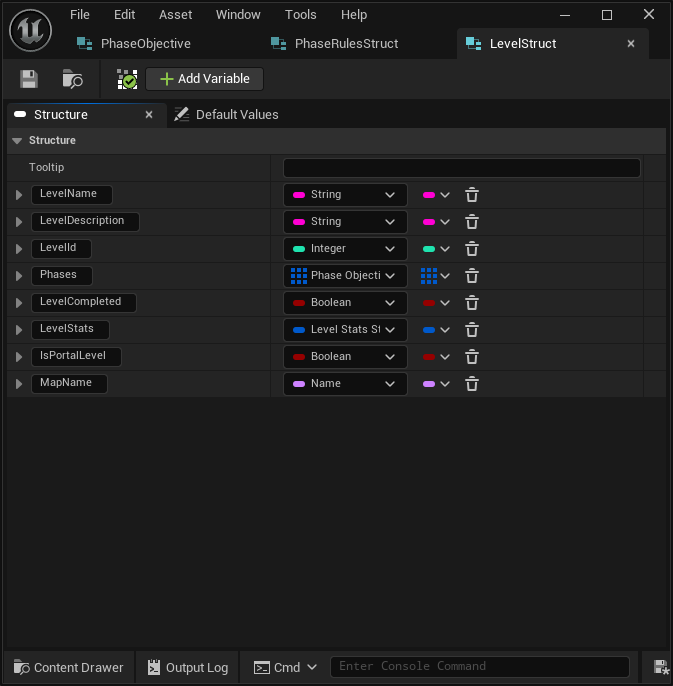Click the Add Variable button

[x=205, y=79]
